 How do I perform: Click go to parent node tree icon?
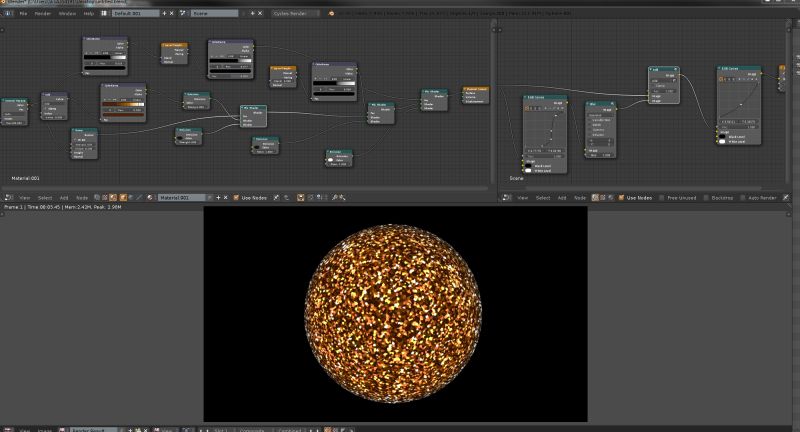tap(286, 197)
